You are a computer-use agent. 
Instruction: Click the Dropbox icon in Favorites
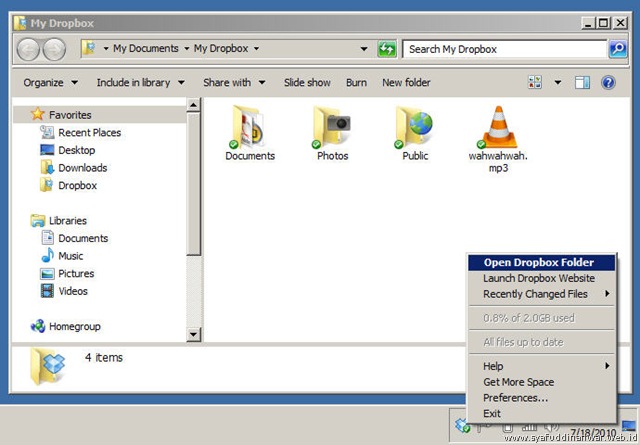[46, 185]
